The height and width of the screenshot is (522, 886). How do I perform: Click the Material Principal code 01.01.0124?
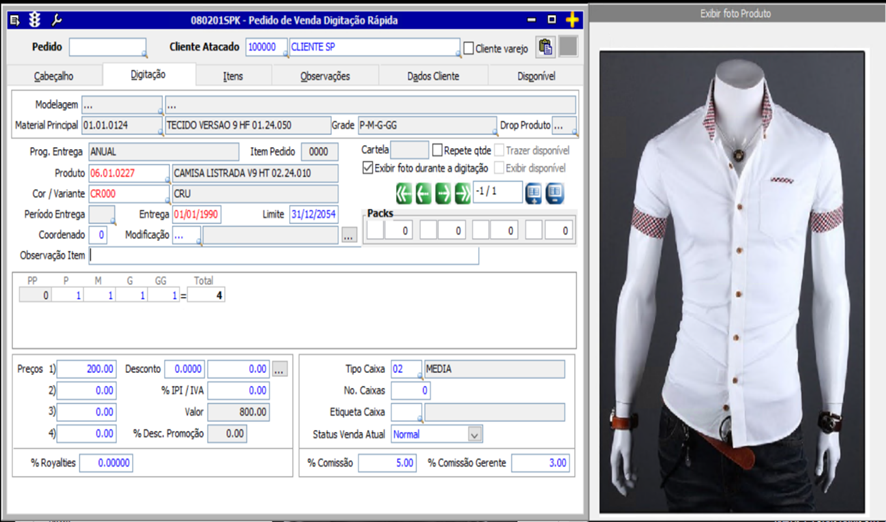pyautogui.click(x=122, y=125)
